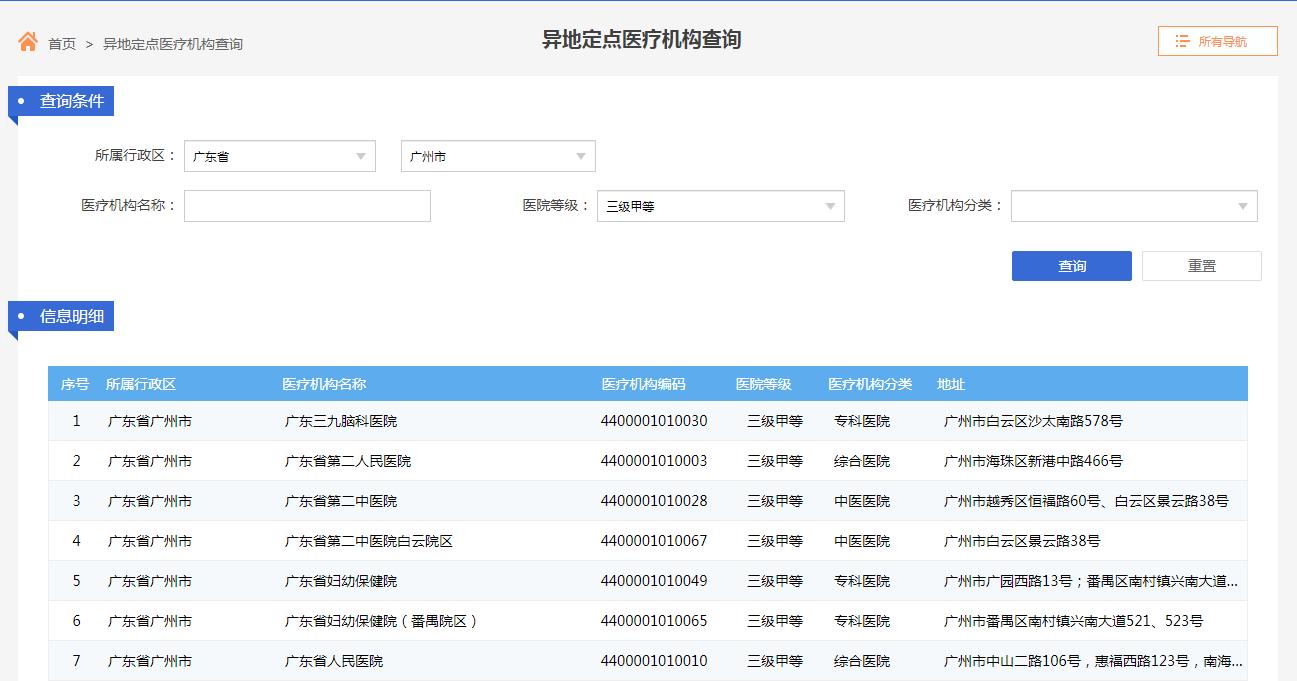Navigate to 首页 via breadcrumb link

pyautogui.click(x=62, y=43)
